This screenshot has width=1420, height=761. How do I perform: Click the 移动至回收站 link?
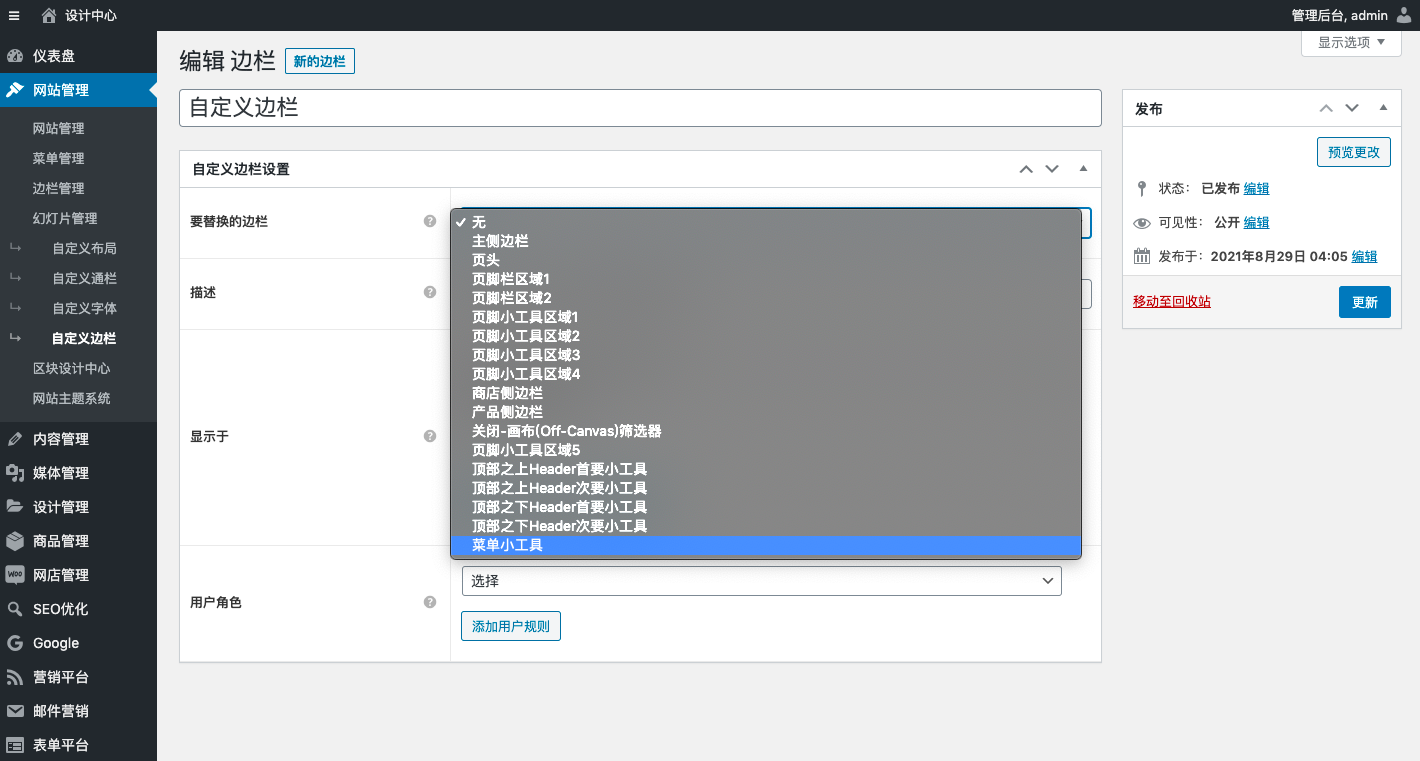coord(1171,301)
